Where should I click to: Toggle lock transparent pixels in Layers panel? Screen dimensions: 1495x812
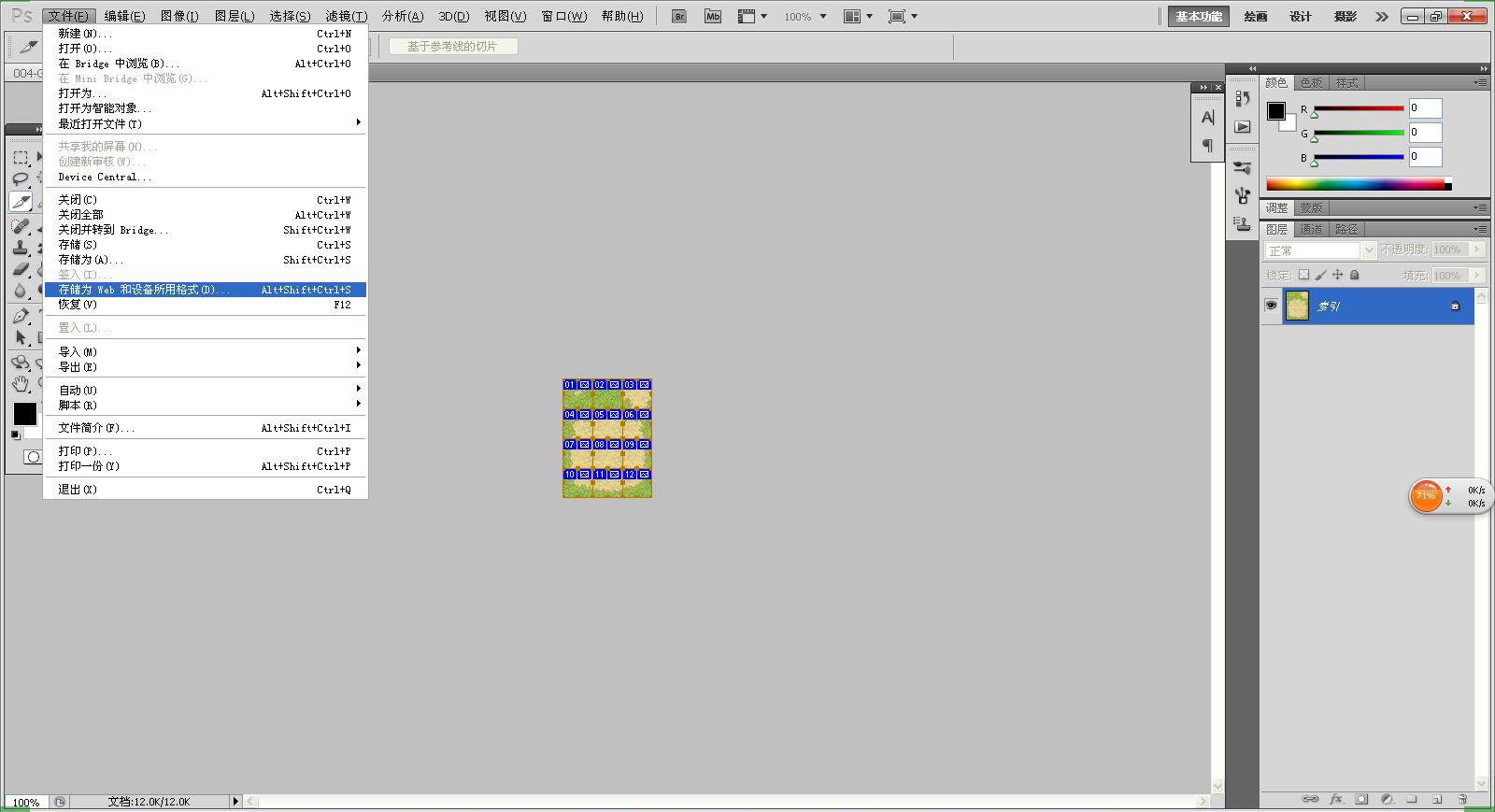1304,275
